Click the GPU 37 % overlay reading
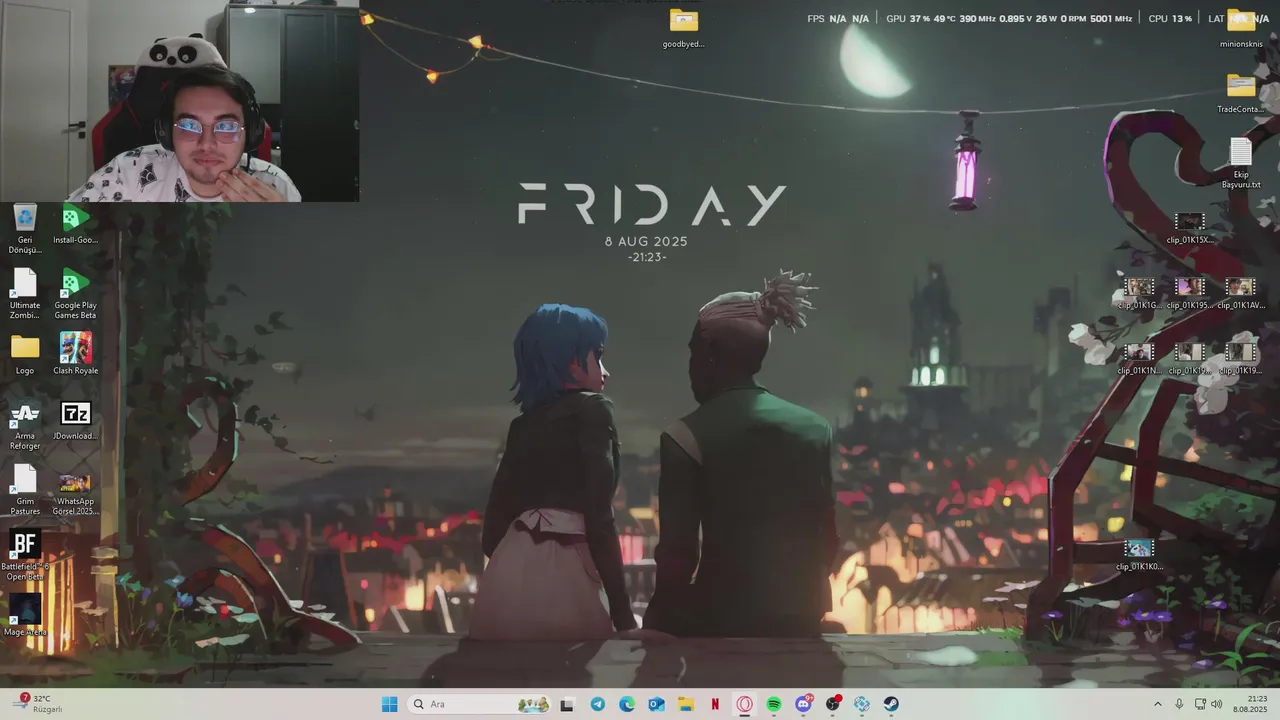Screen dimensions: 1280x720 [x=907, y=19]
